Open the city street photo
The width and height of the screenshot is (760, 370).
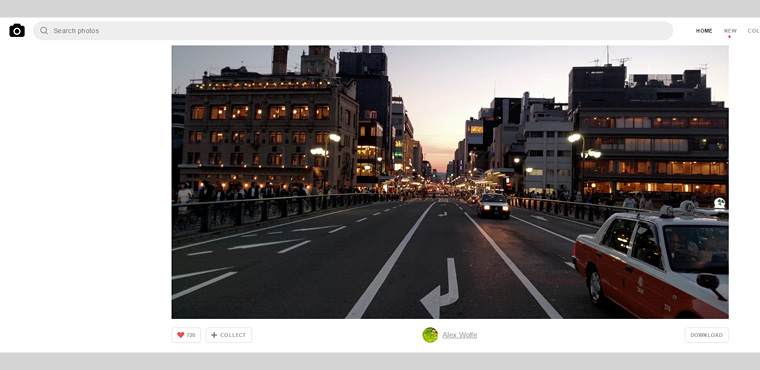tap(450, 182)
